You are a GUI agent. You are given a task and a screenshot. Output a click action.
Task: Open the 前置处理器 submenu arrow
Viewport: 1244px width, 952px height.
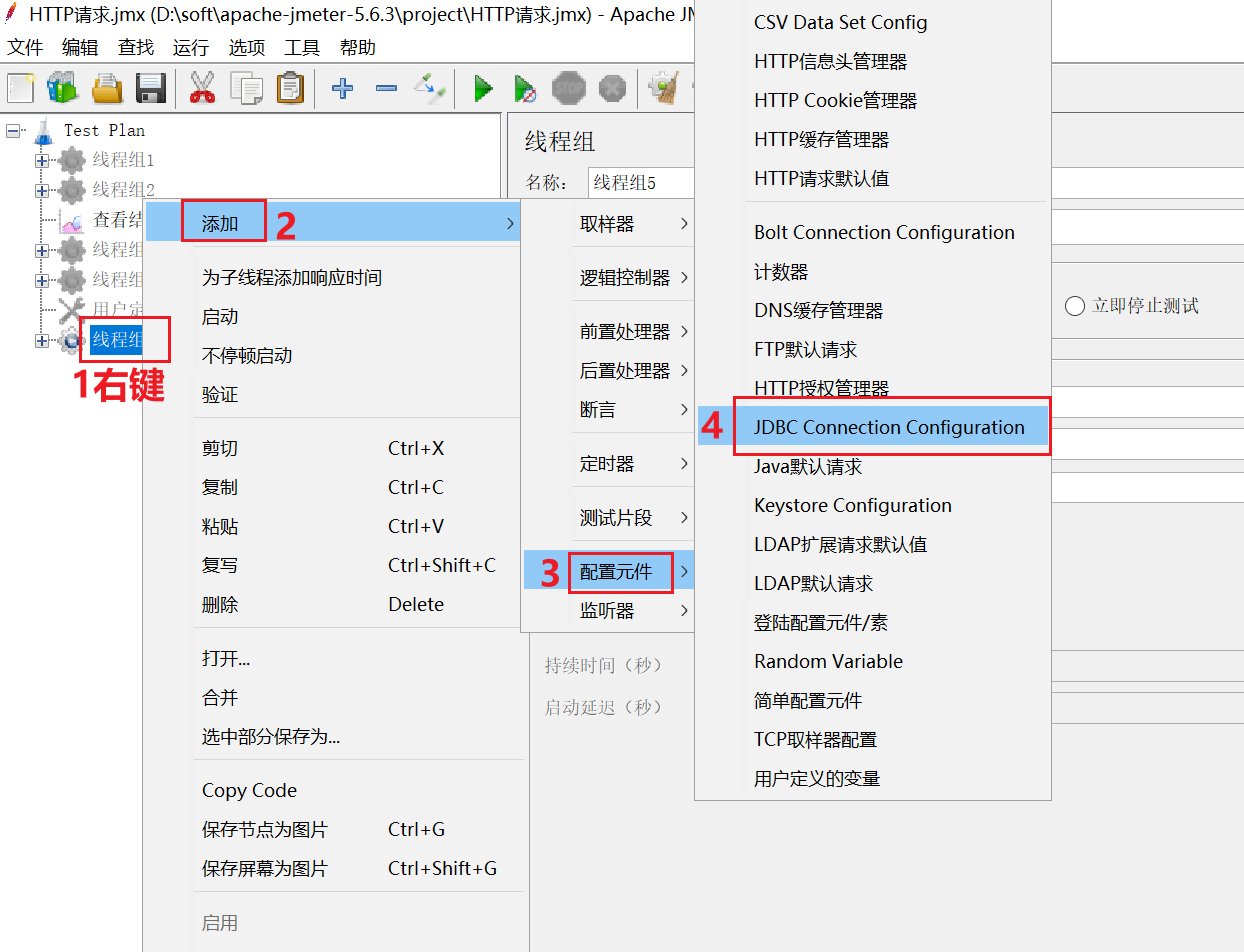coord(684,331)
